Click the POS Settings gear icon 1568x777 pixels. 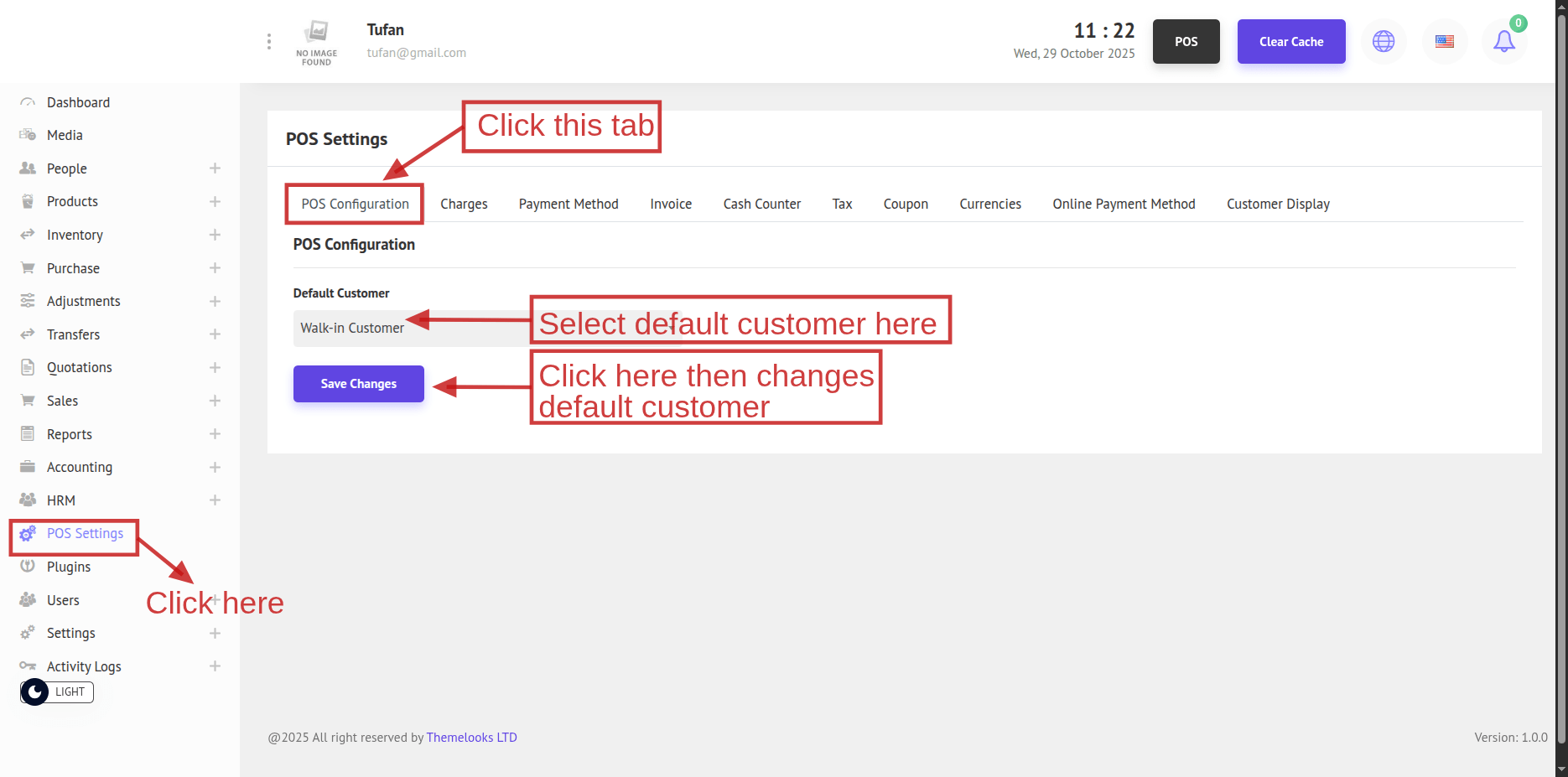click(x=28, y=534)
